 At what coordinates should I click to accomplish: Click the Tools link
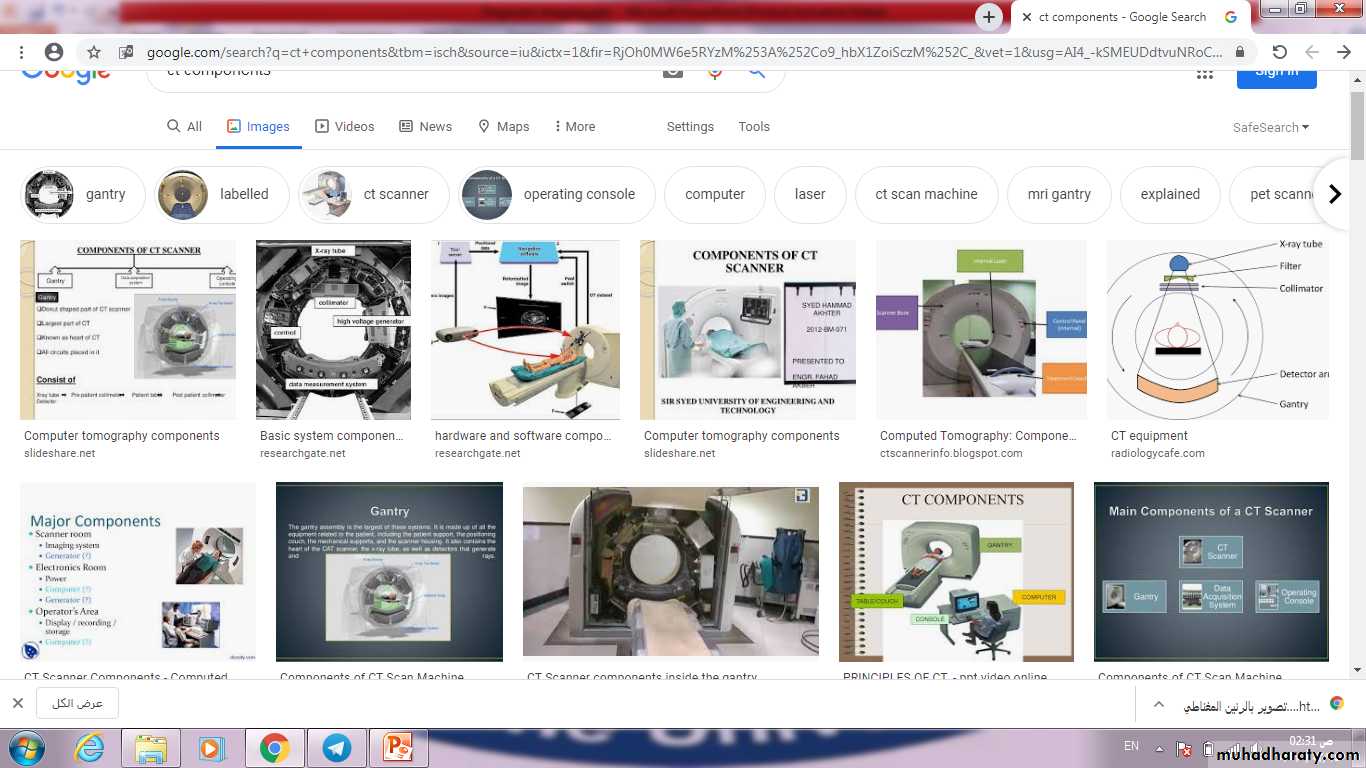pos(754,127)
